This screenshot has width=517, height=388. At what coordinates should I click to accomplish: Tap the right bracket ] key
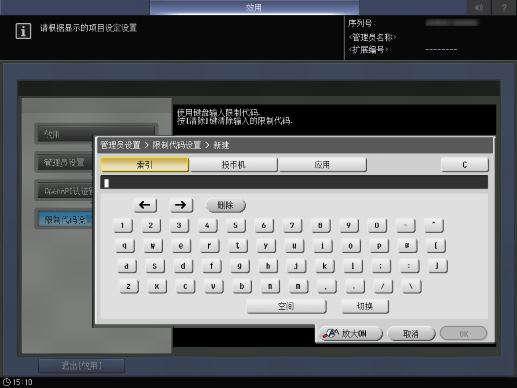(x=438, y=266)
